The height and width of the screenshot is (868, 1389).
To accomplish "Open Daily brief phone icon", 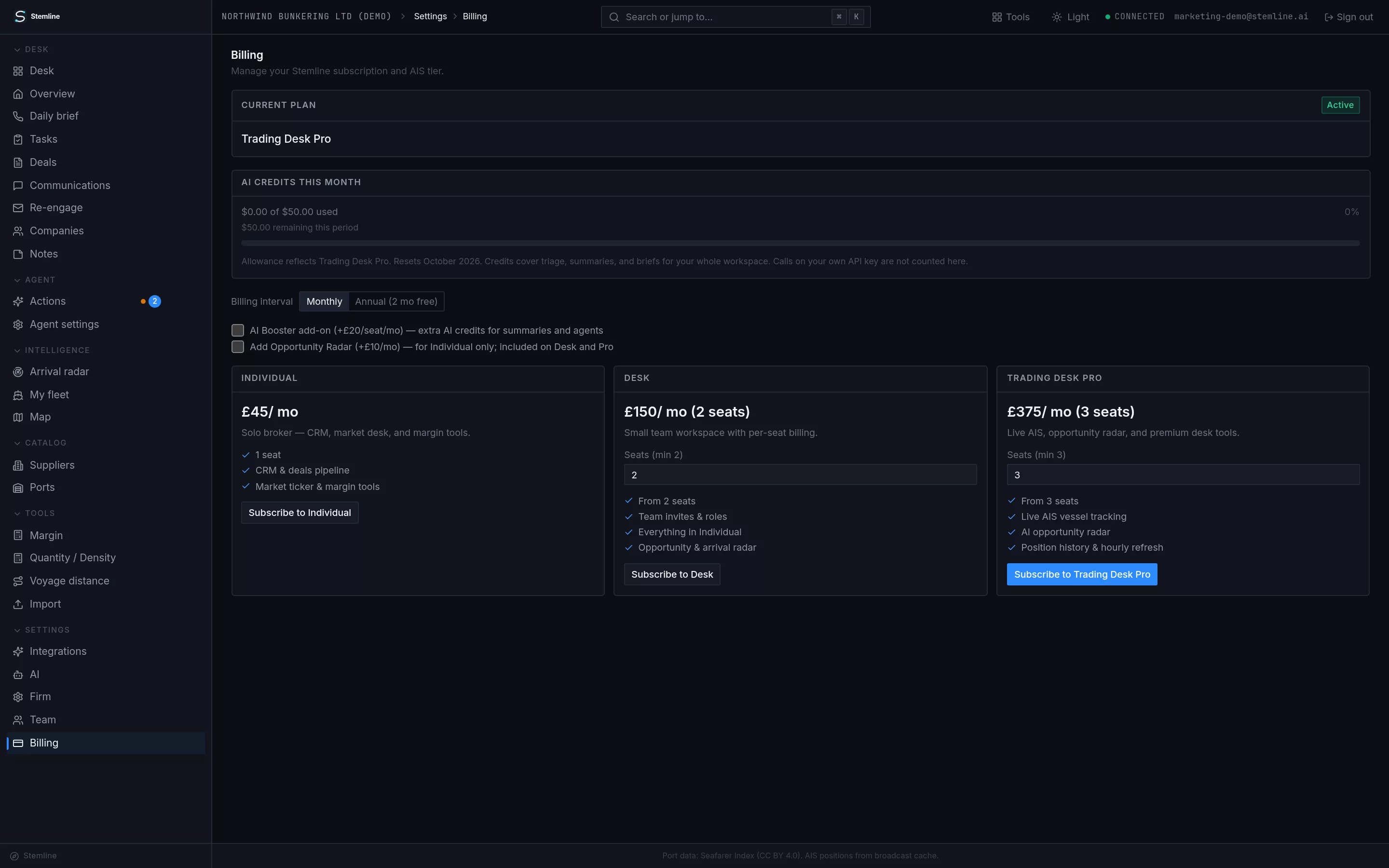I will pyautogui.click(x=18, y=117).
